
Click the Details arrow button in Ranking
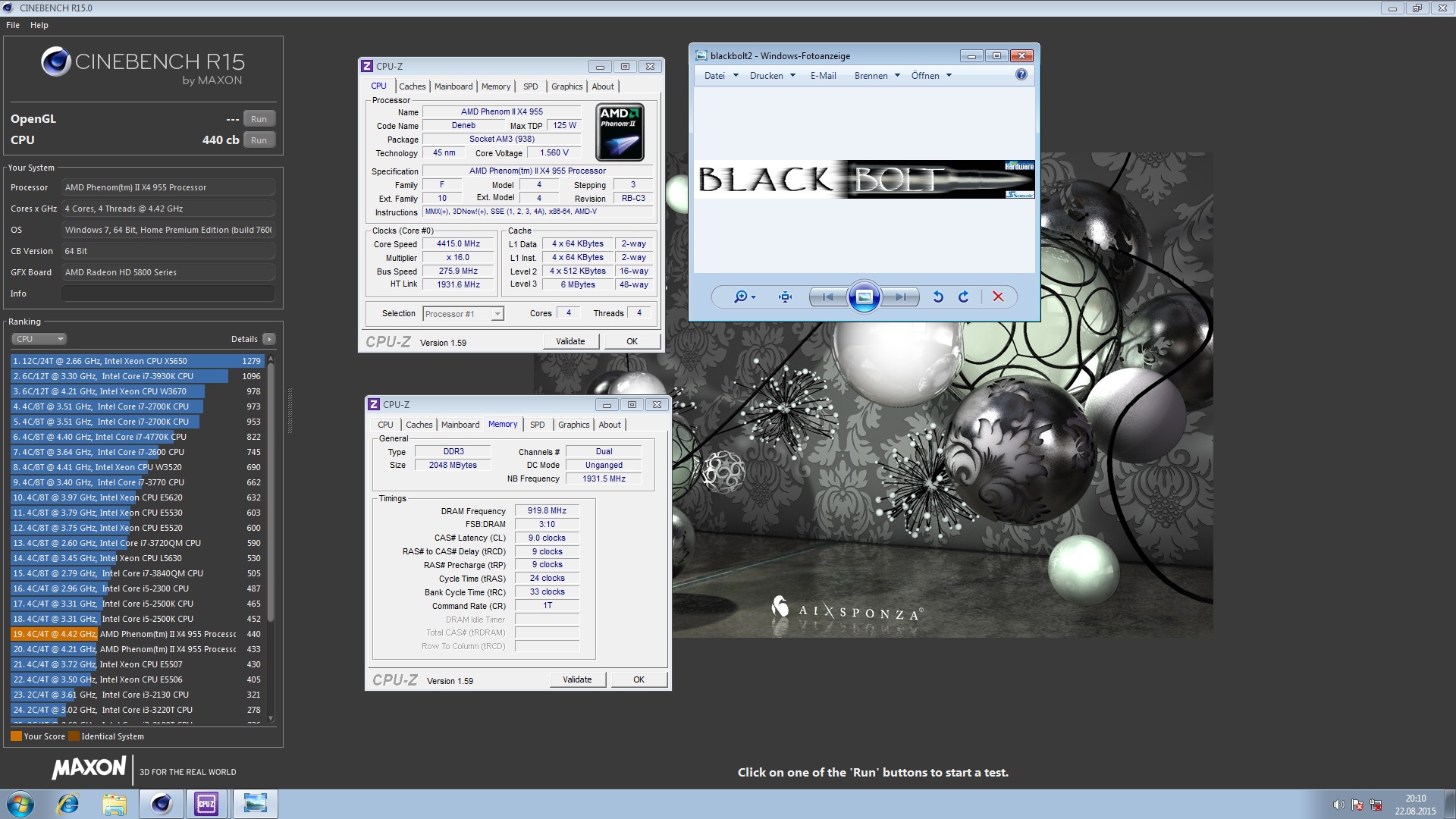click(x=269, y=339)
